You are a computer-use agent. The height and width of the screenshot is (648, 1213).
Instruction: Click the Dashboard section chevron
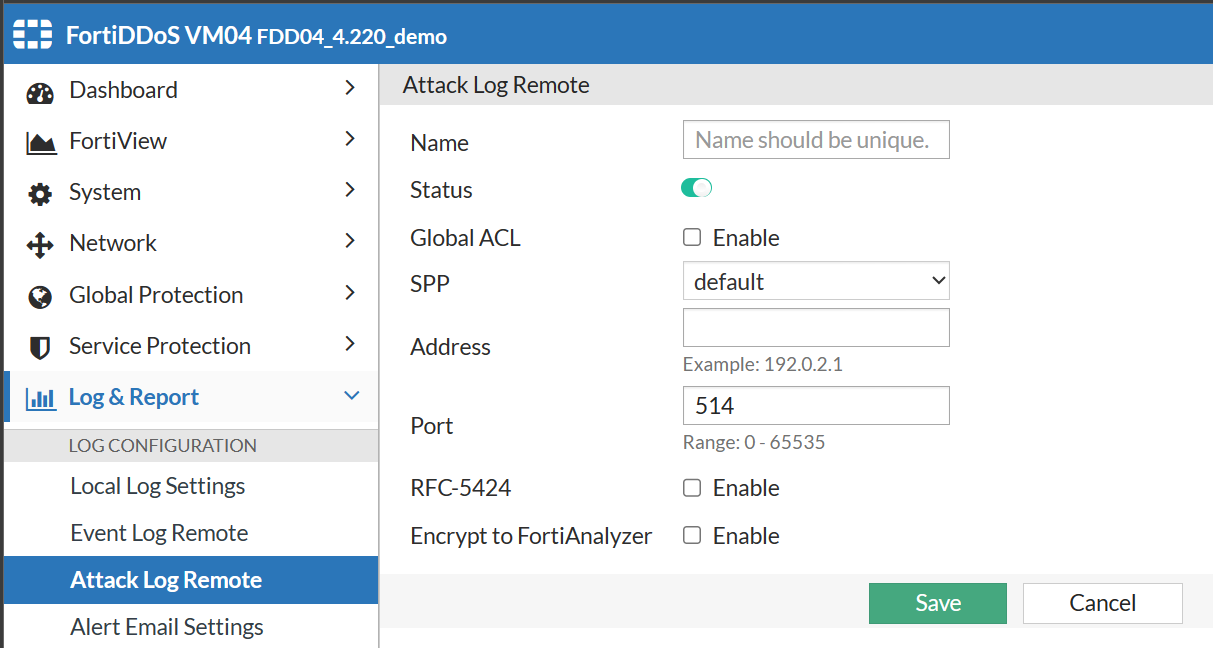[350, 89]
